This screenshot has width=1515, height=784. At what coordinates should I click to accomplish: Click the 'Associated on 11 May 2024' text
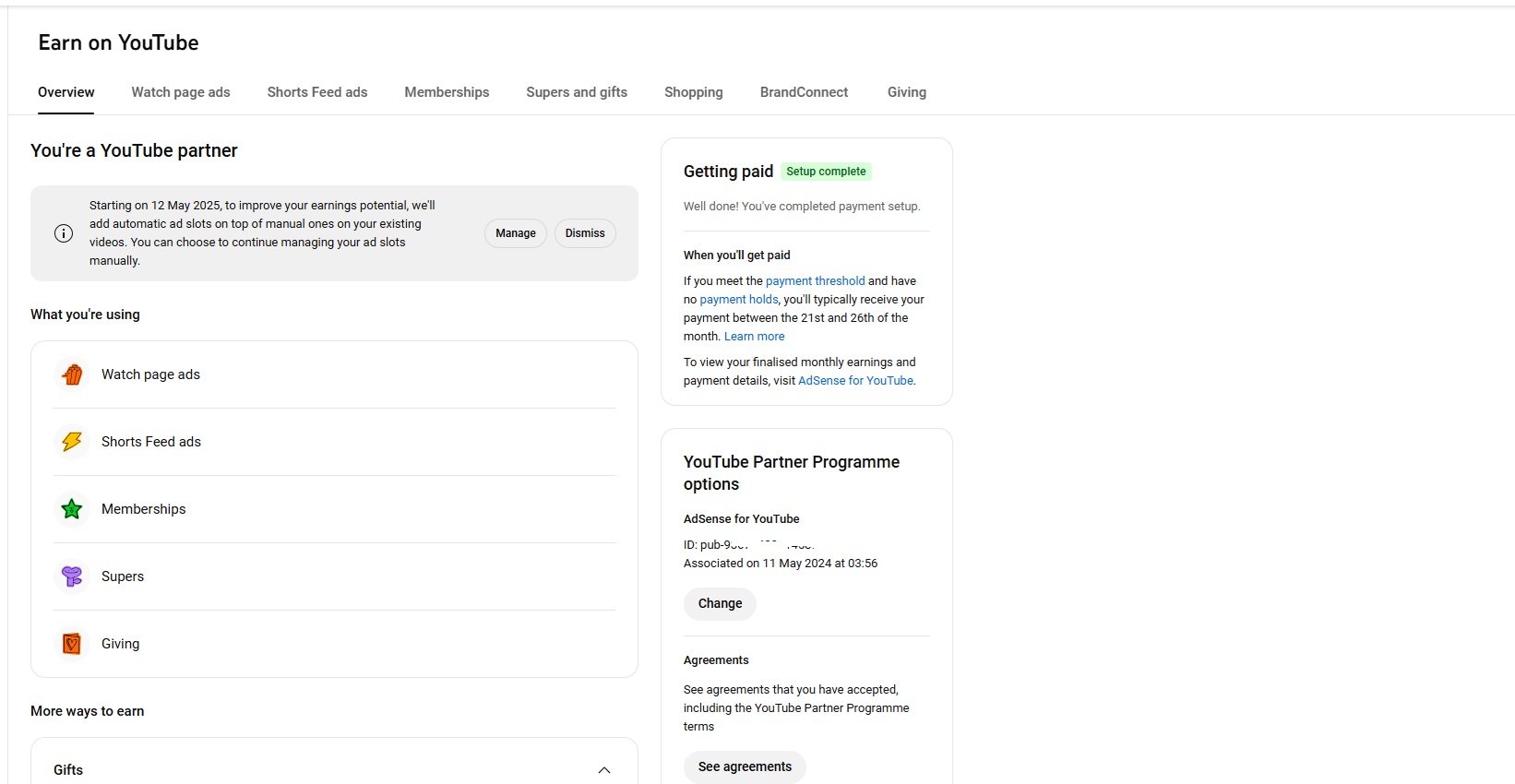[781, 564]
